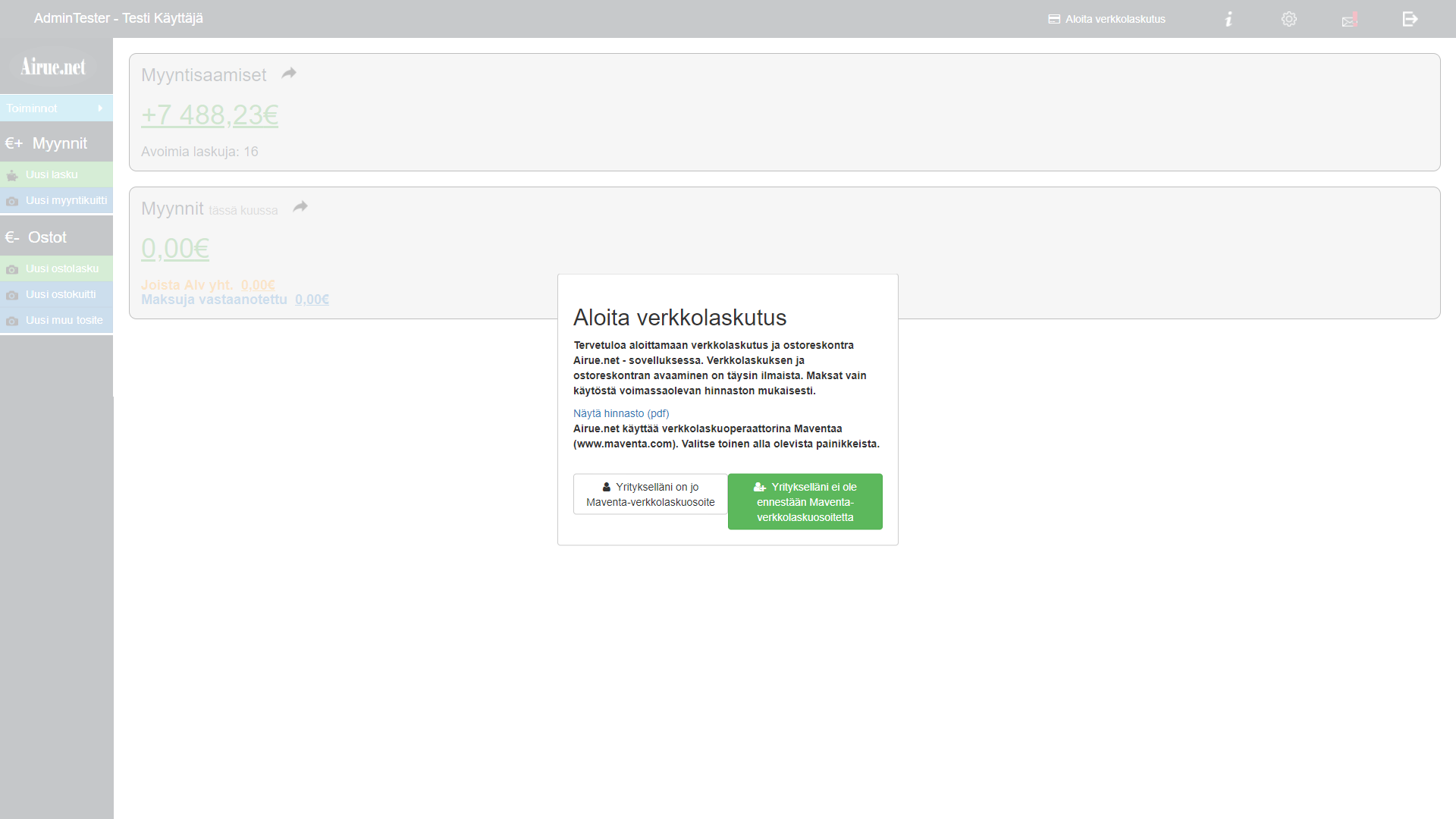The width and height of the screenshot is (1456, 819).
Task: Click the icon beside Uusi lasku
Action: [12, 175]
